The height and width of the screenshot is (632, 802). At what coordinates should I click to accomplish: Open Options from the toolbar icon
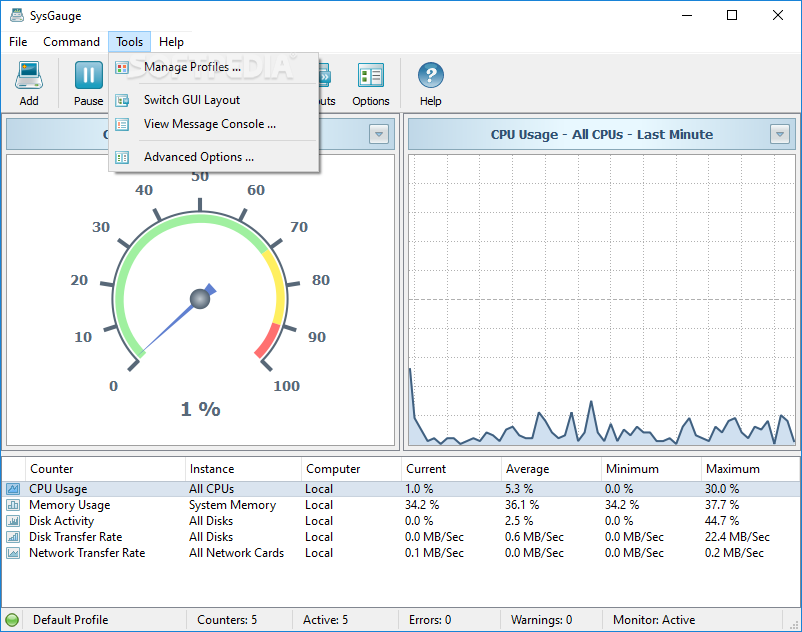pyautogui.click(x=371, y=77)
